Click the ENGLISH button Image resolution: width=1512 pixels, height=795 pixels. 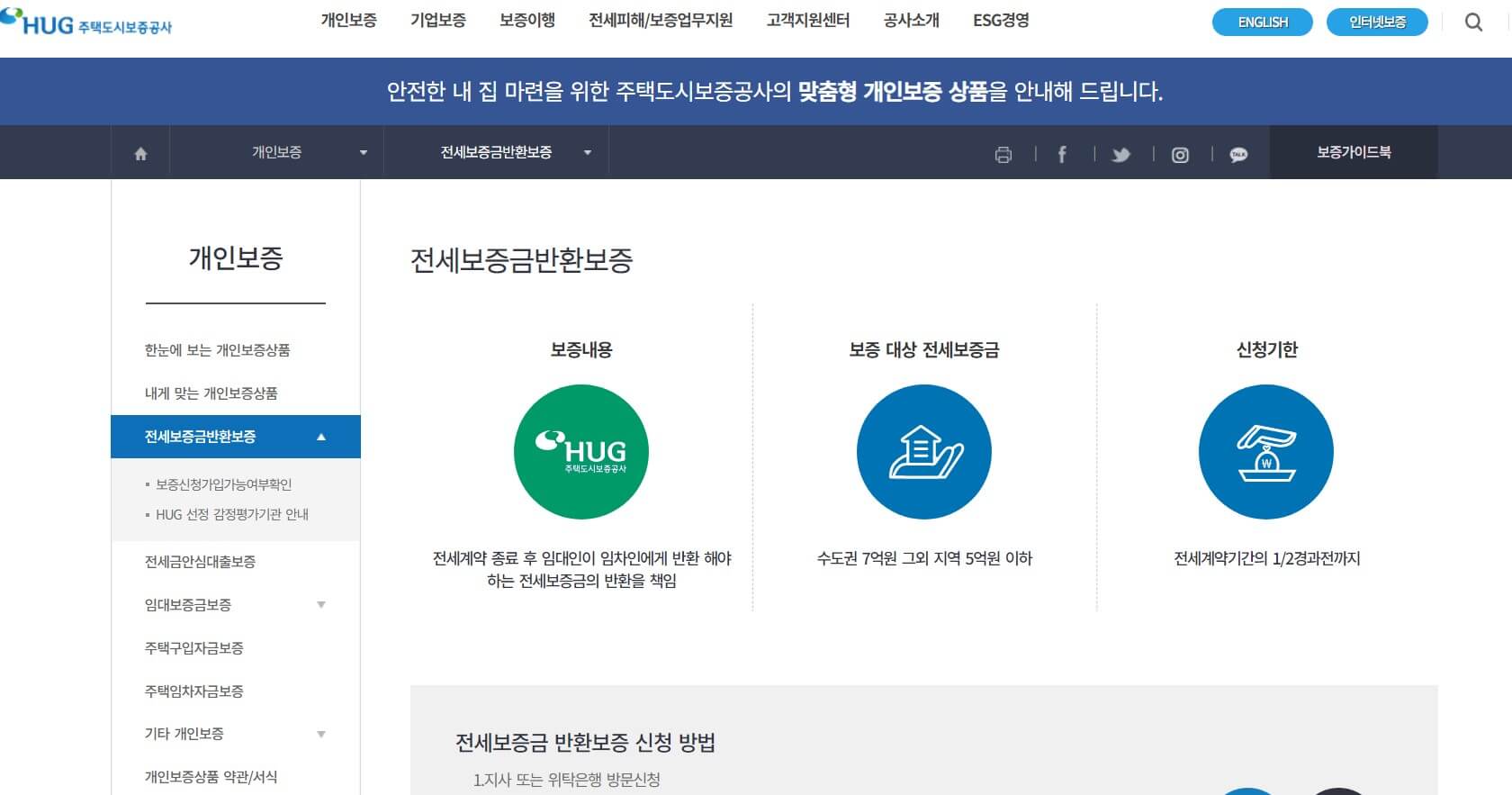(x=1263, y=23)
